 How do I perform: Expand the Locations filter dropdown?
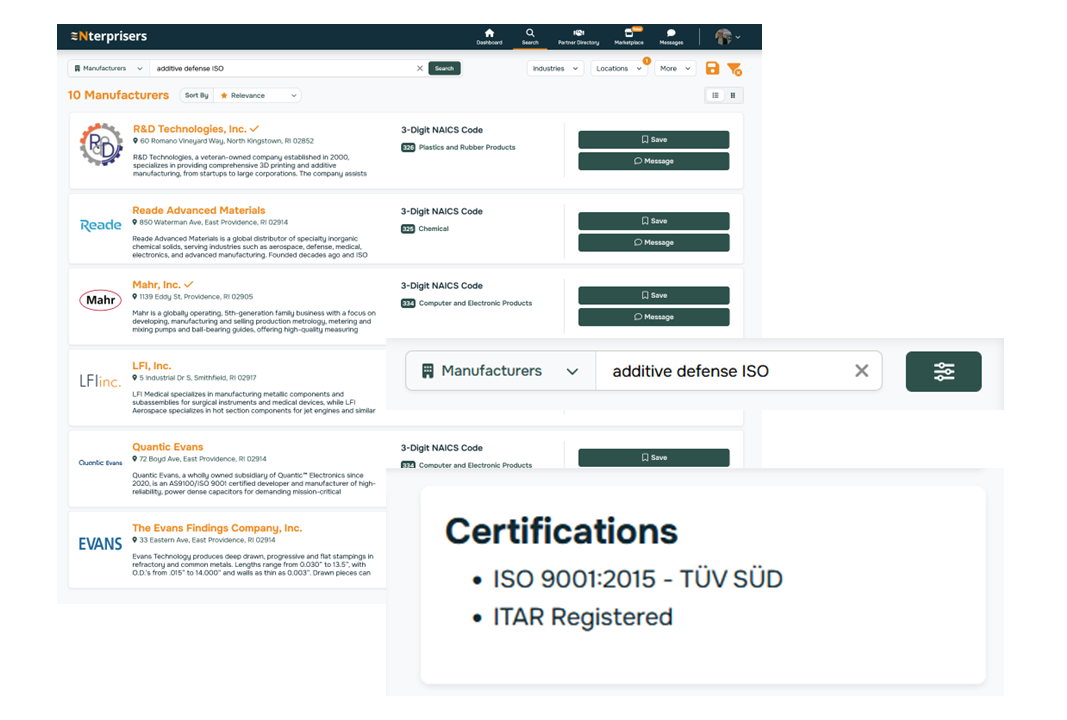[619, 68]
